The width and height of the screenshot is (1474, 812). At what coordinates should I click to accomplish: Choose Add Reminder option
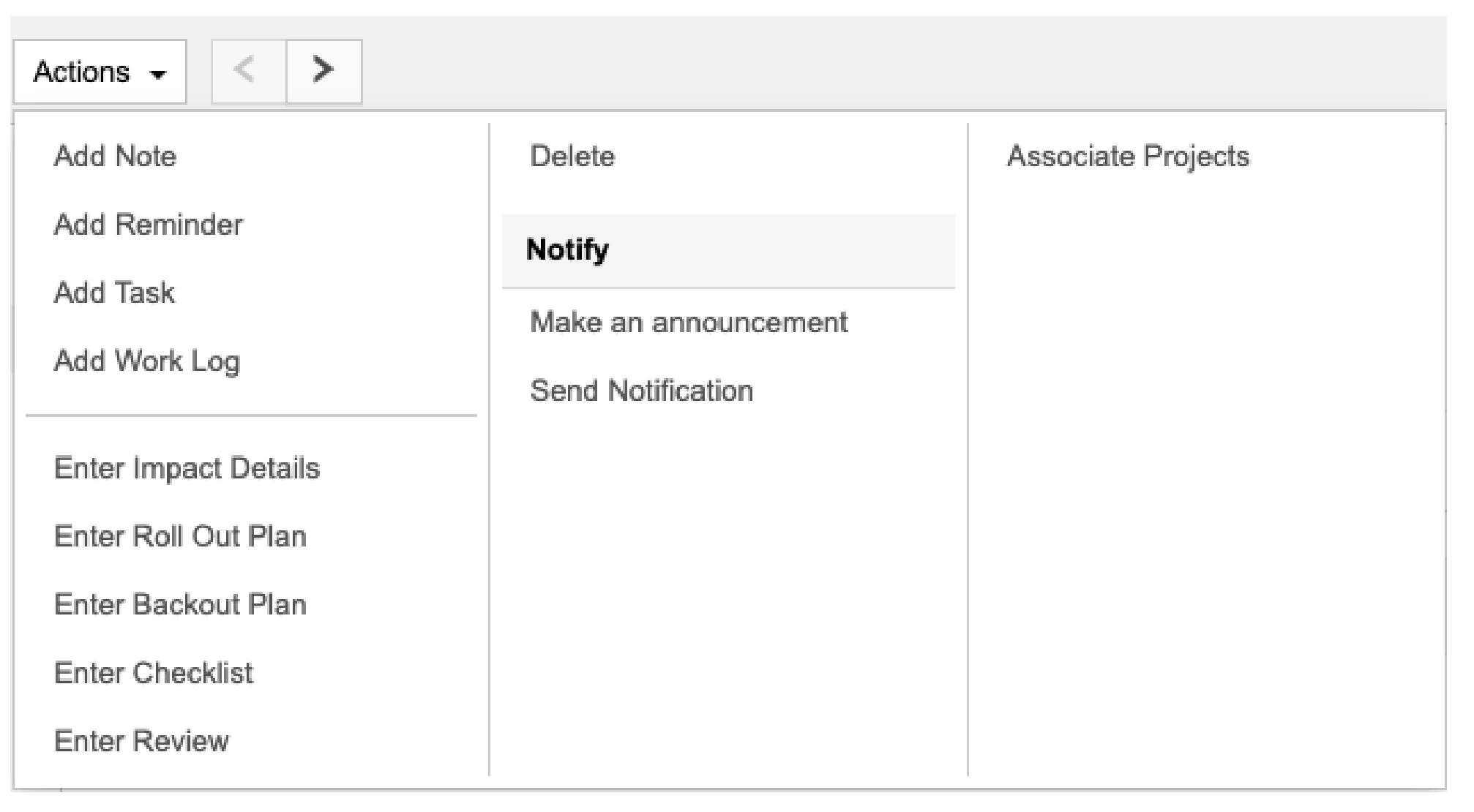[x=148, y=224]
